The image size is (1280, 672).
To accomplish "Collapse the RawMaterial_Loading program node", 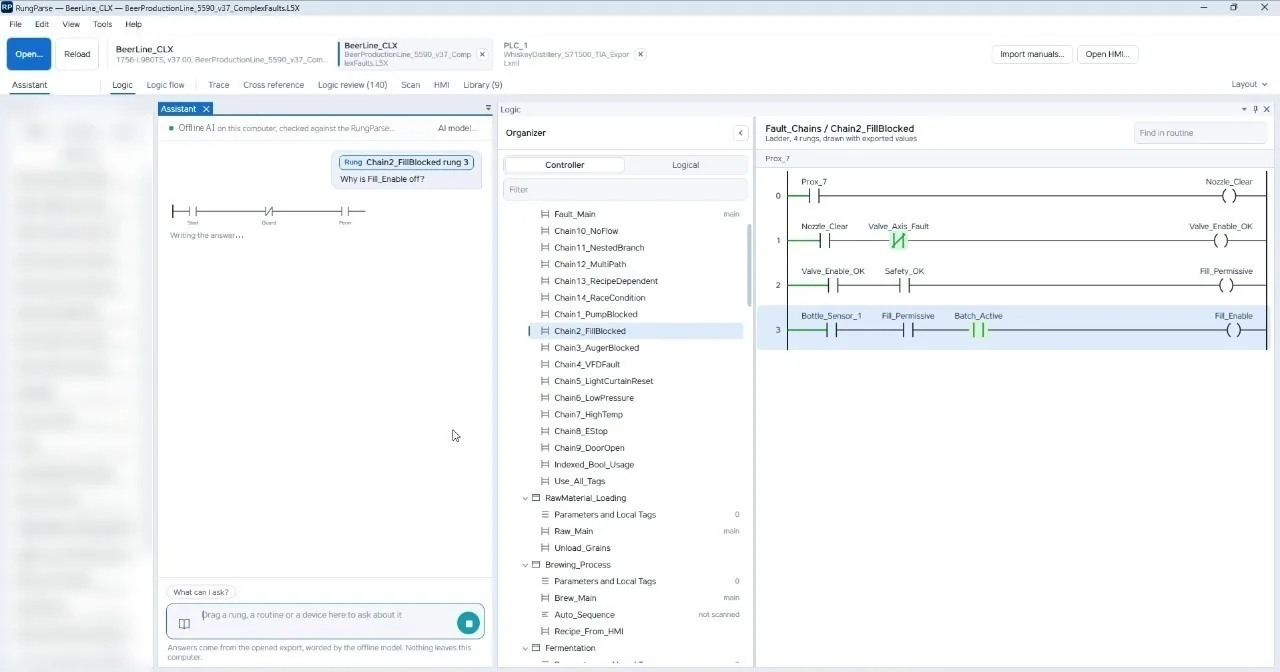I will click(525, 498).
